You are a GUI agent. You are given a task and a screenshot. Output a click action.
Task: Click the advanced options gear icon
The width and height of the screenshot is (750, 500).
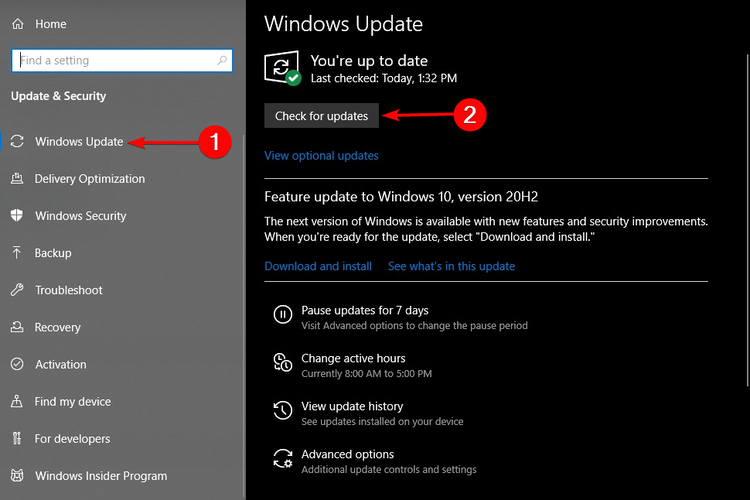283,458
